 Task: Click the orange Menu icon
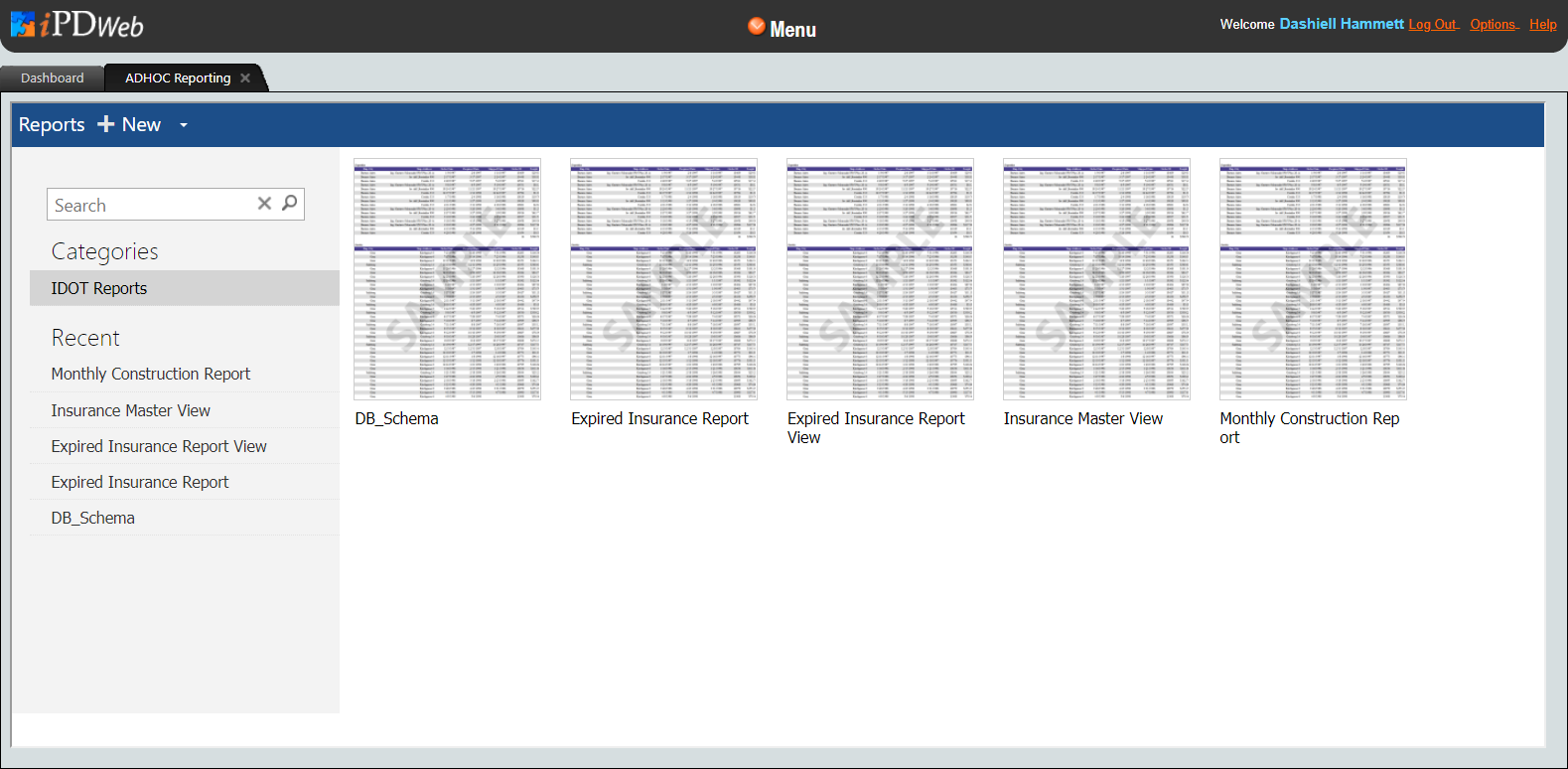(x=757, y=27)
